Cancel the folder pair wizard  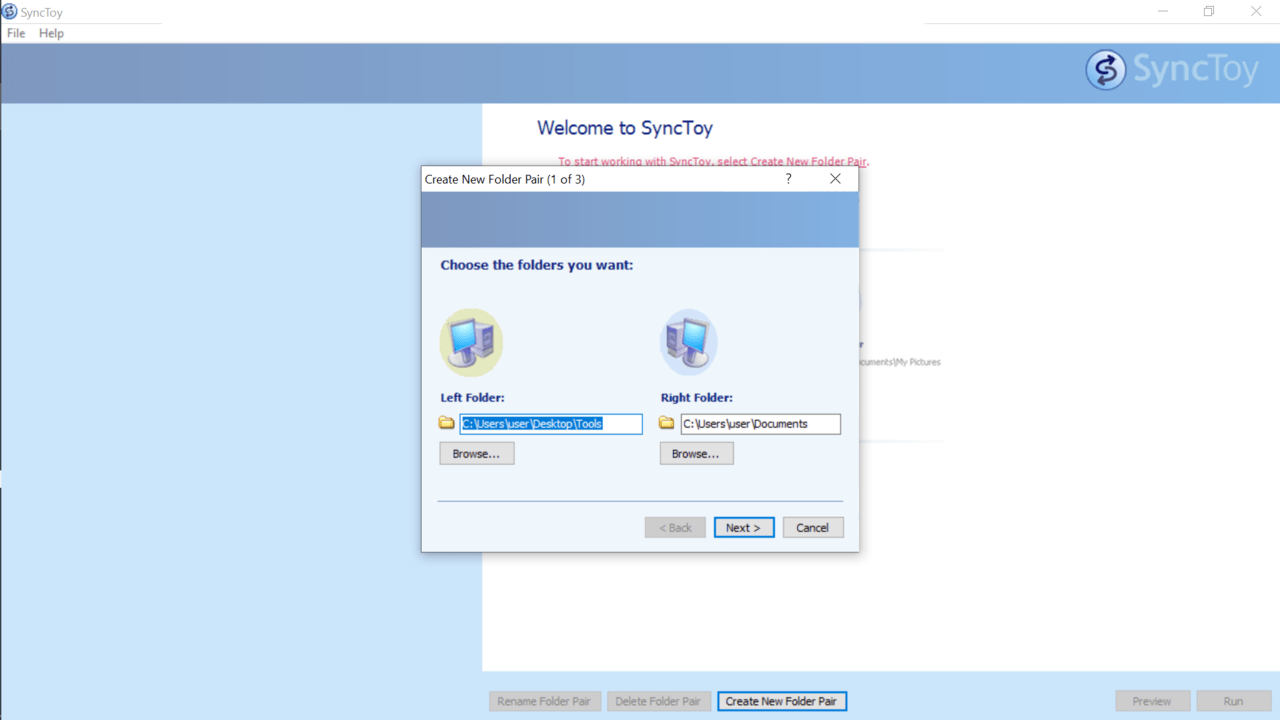tap(813, 527)
